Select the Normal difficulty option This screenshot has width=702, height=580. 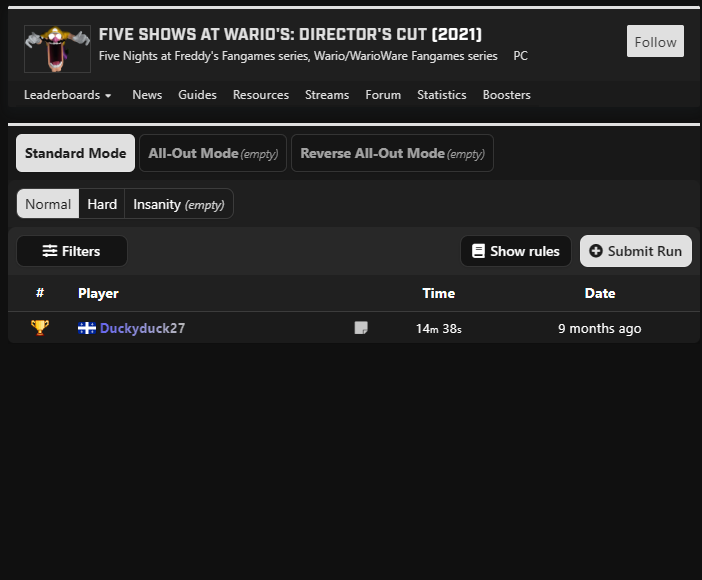click(48, 204)
